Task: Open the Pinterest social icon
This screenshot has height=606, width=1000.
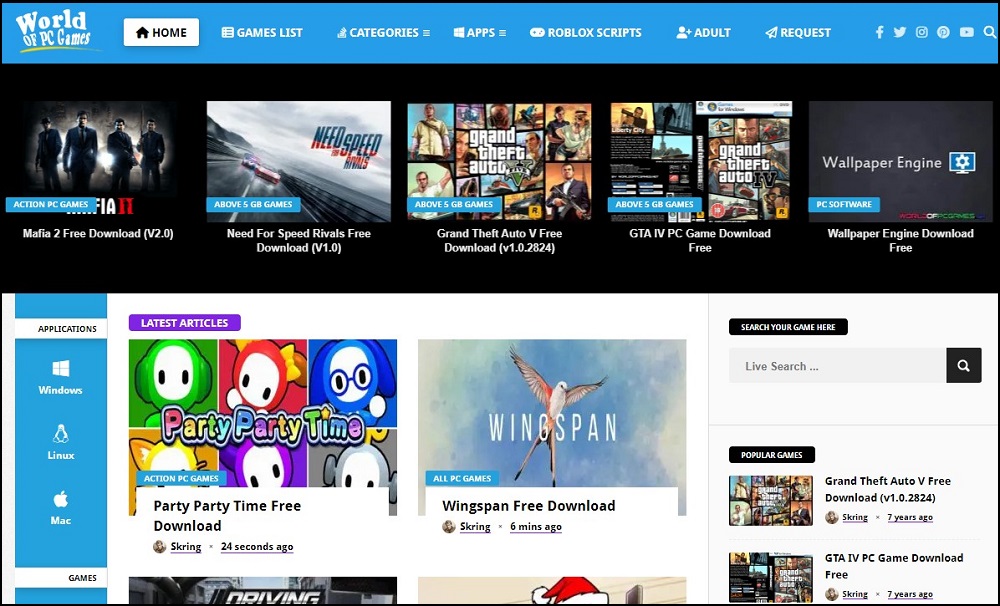Action: pos(943,32)
